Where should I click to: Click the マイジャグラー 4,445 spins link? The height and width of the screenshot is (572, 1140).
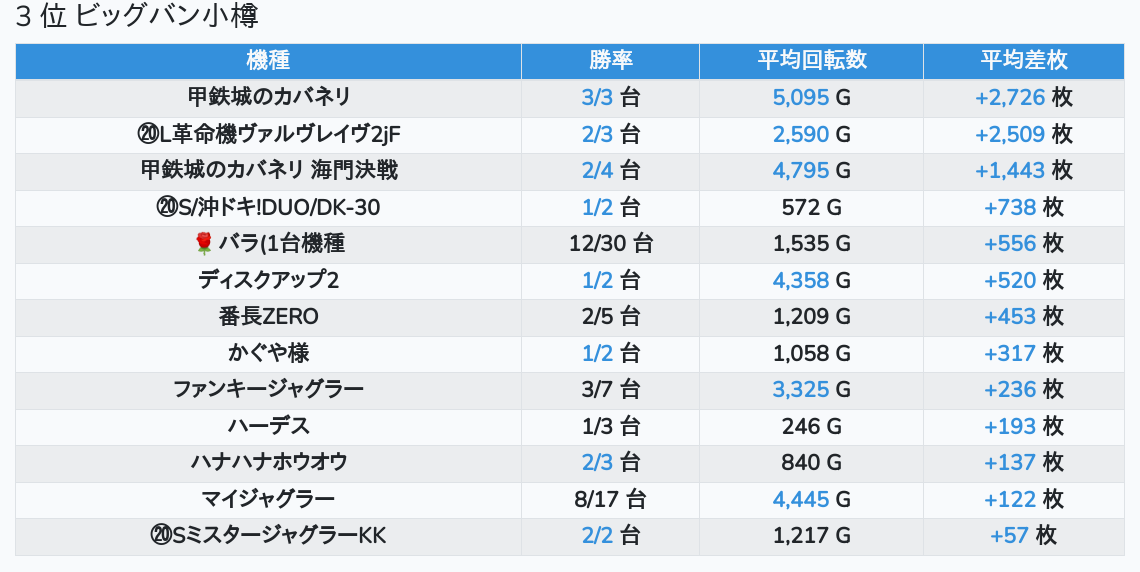(801, 499)
